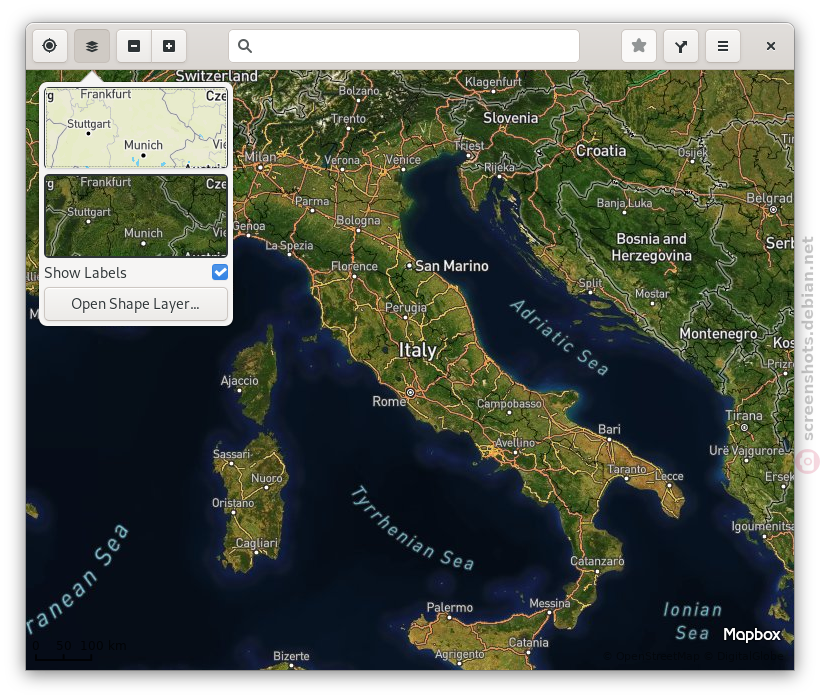Click the Mapbox logo
820x699 pixels.
coord(751,634)
